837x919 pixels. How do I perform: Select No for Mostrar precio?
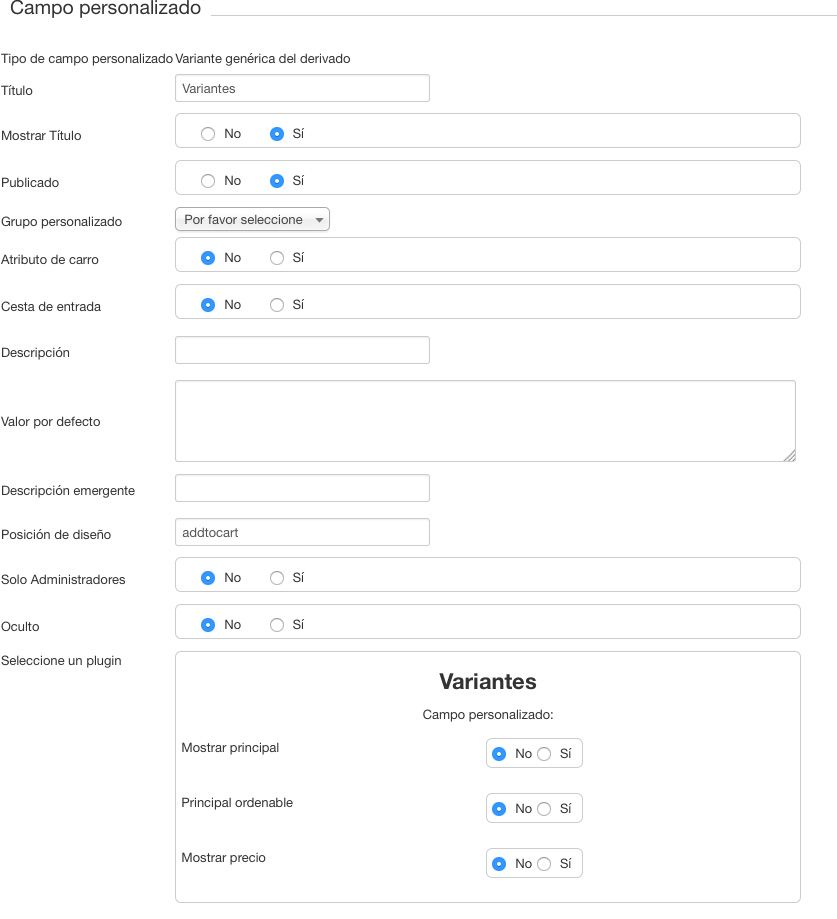499,864
